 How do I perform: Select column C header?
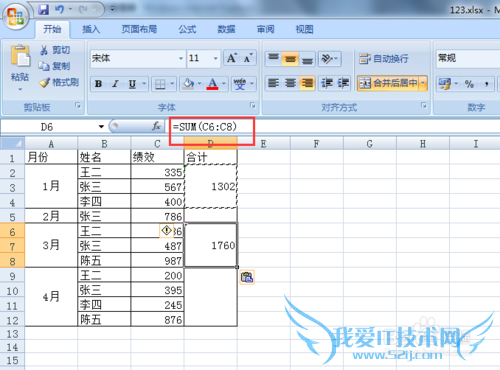coord(157,144)
